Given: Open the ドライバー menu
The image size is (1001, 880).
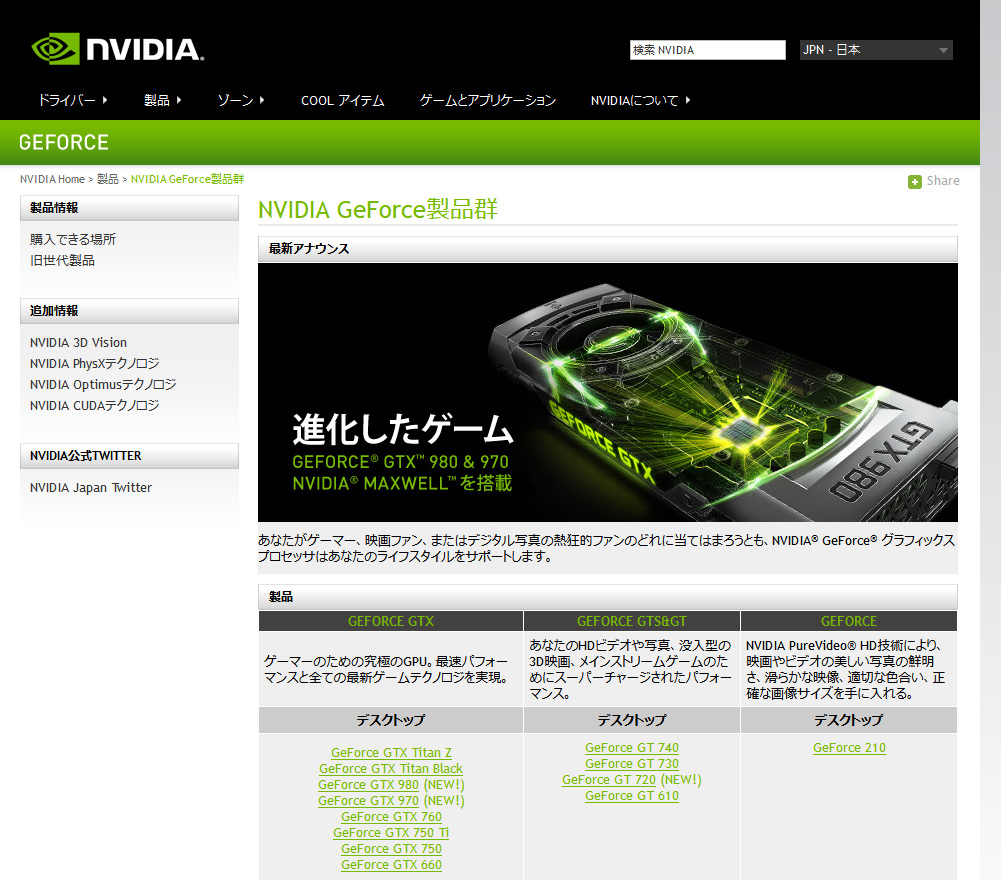Looking at the screenshot, I should pyautogui.click(x=72, y=100).
